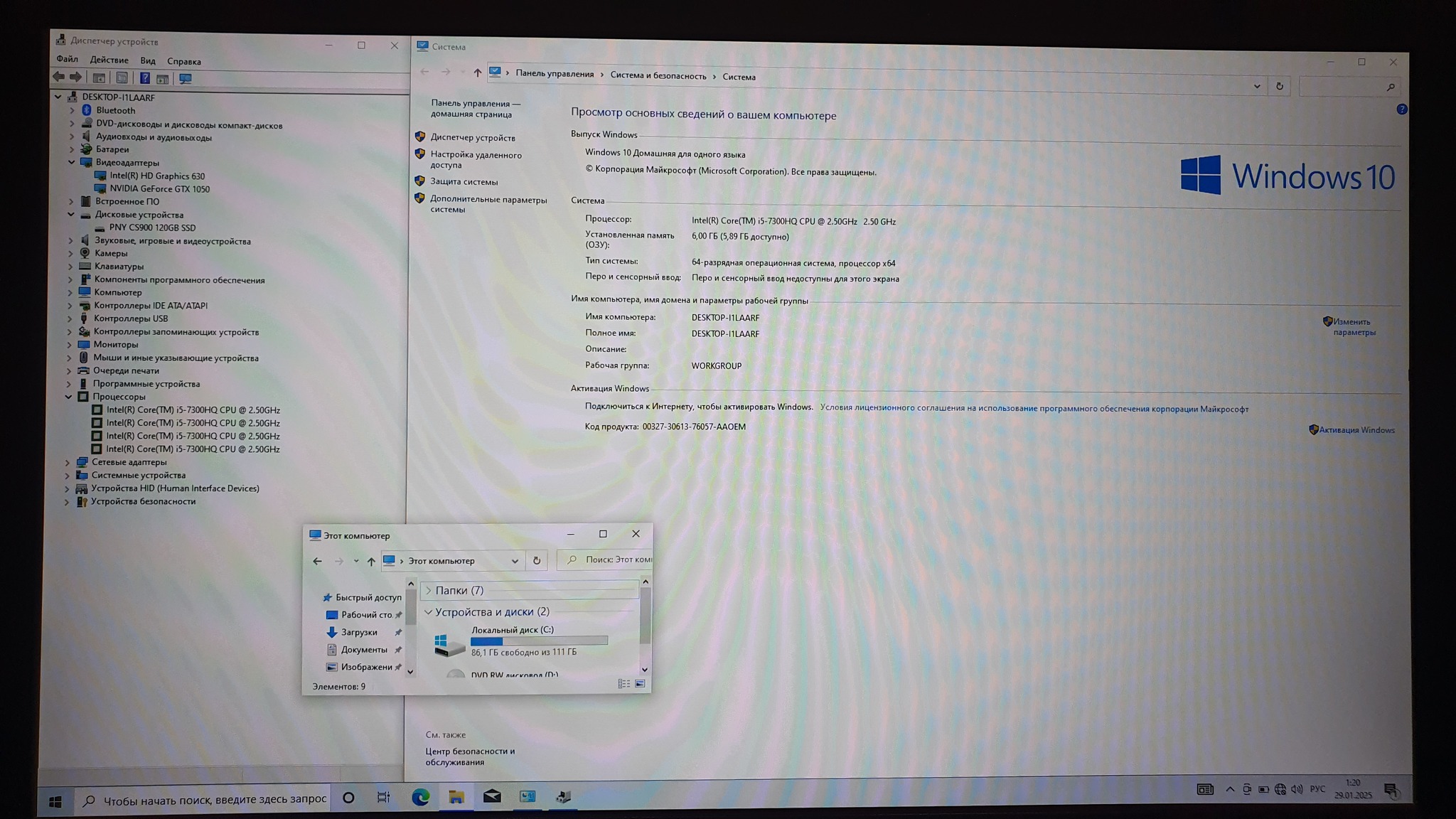Viewport: 1456px width, 819px height.
Task: Open Microsoft Edge from the taskbar
Action: tap(420, 797)
